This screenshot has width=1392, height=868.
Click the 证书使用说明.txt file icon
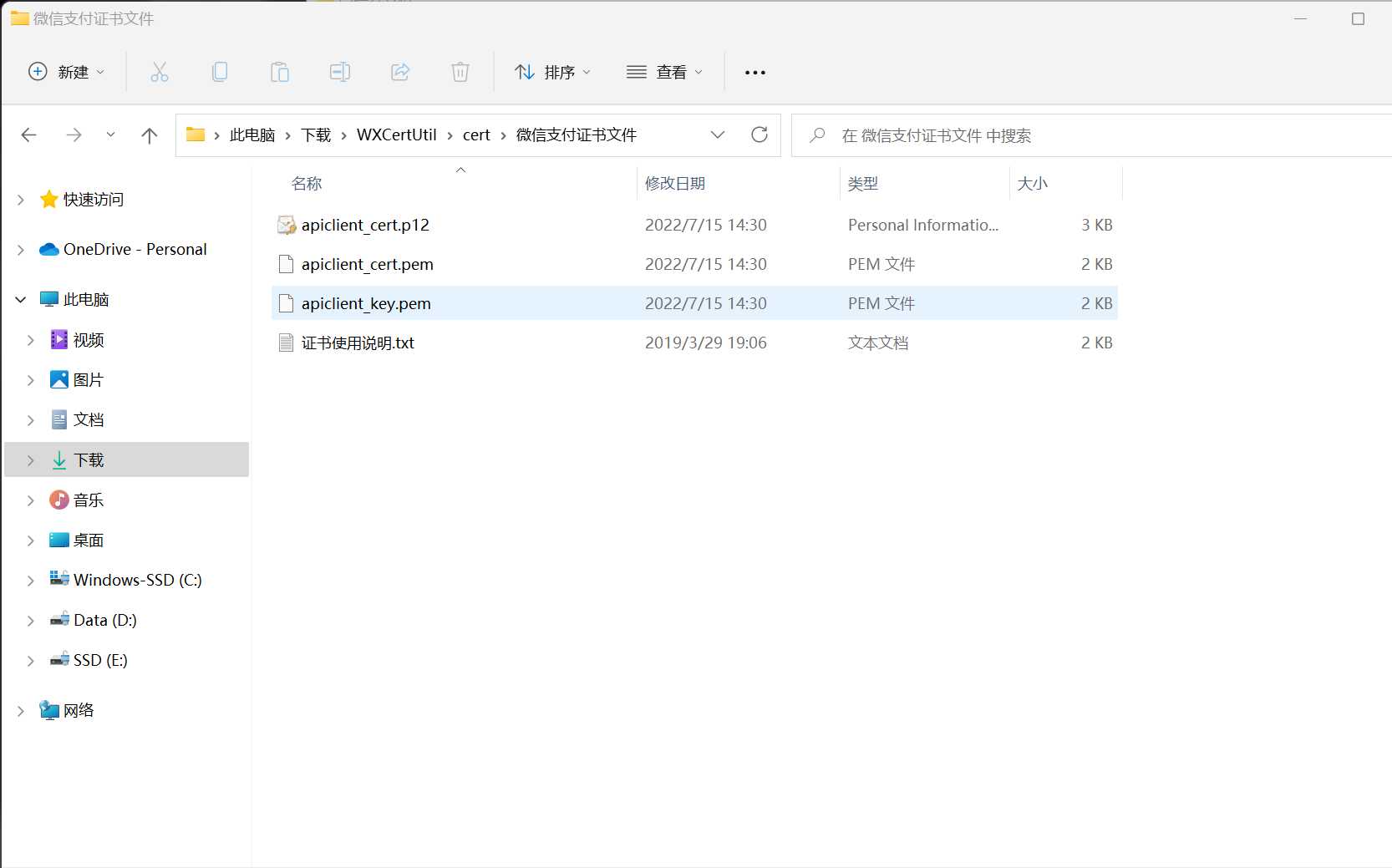tap(286, 343)
